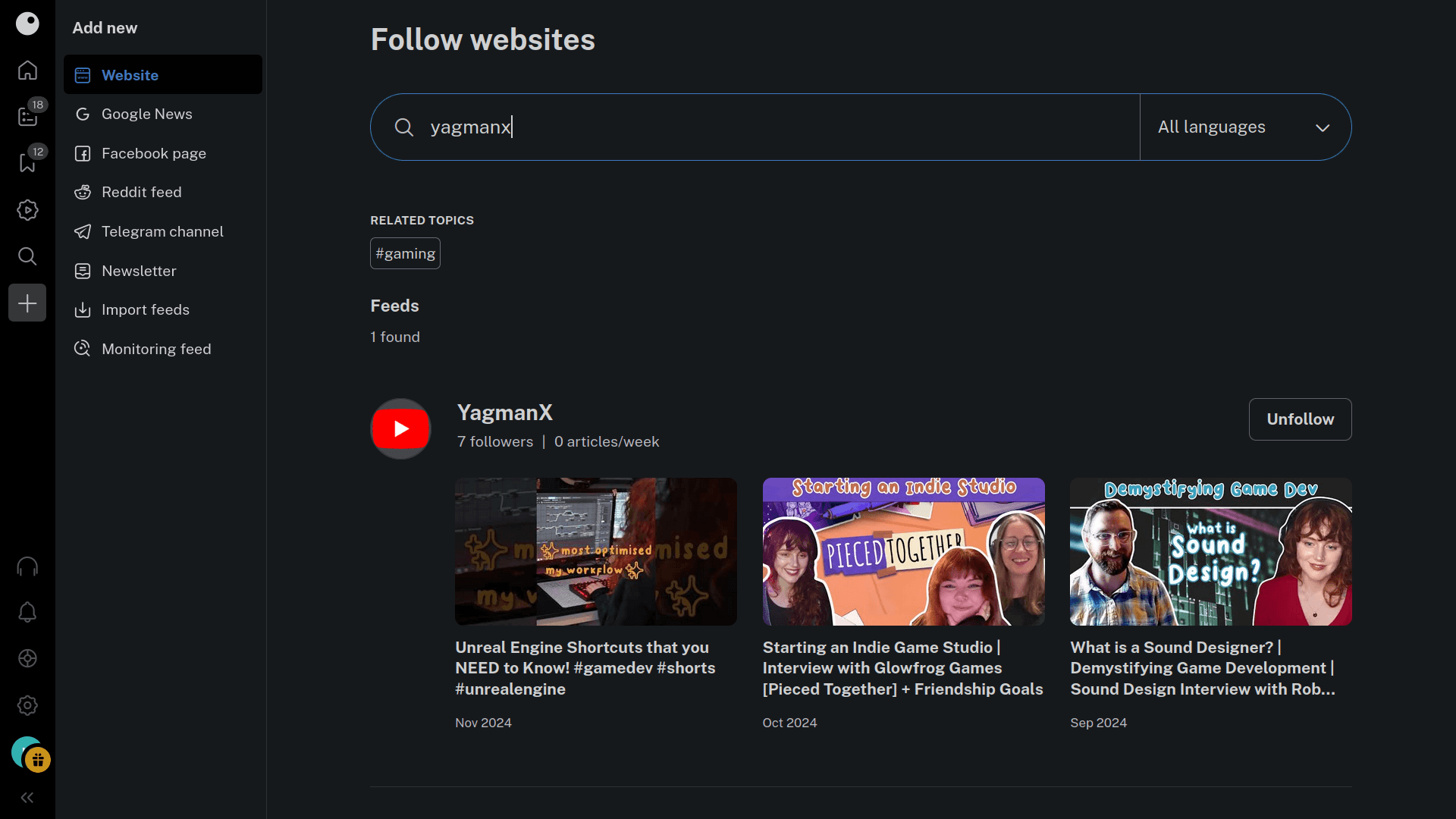Open the notifications bell icon
Viewport: 1456px width, 819px height.
(x=27, y=612)
